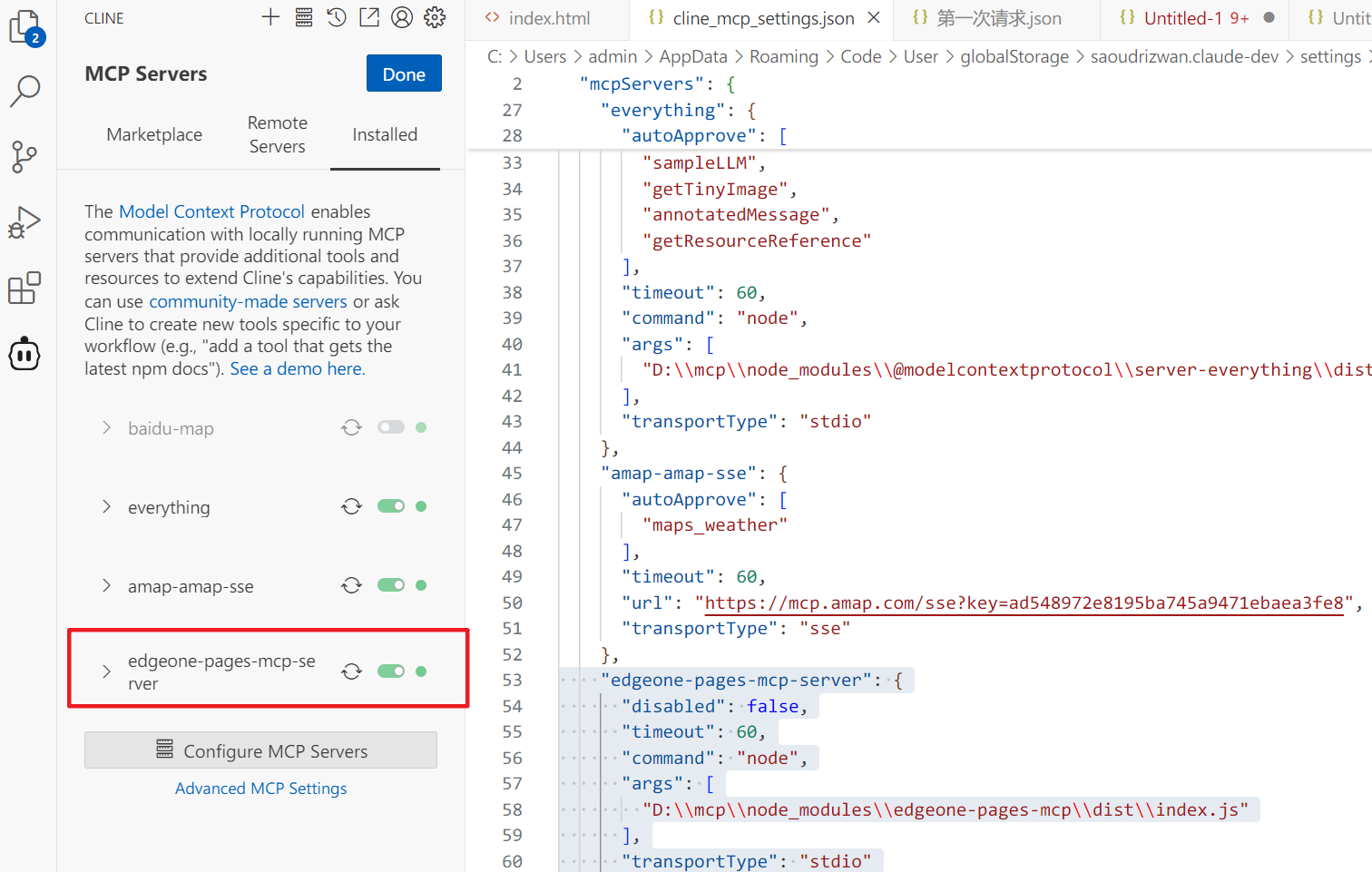The height and width of the screenshot is (872, 1372).
Task: Restart the baidu-map server
Action: 351,427
